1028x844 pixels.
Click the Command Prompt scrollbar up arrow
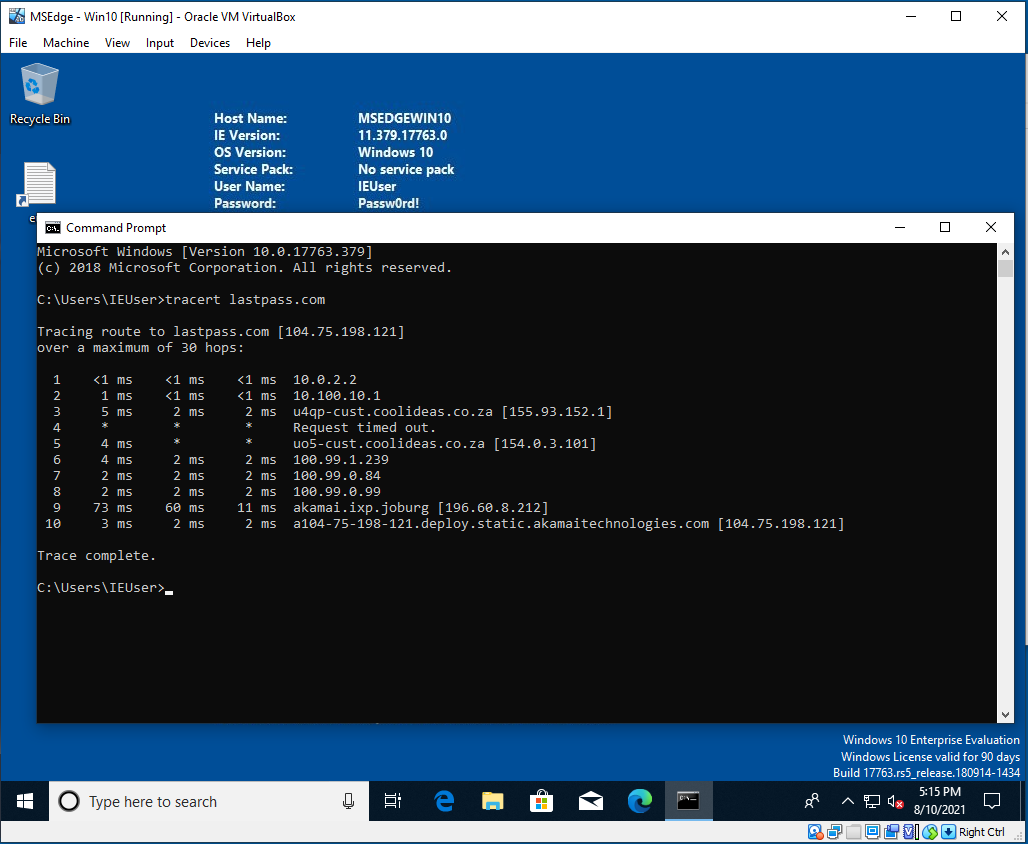[1005, 252]
